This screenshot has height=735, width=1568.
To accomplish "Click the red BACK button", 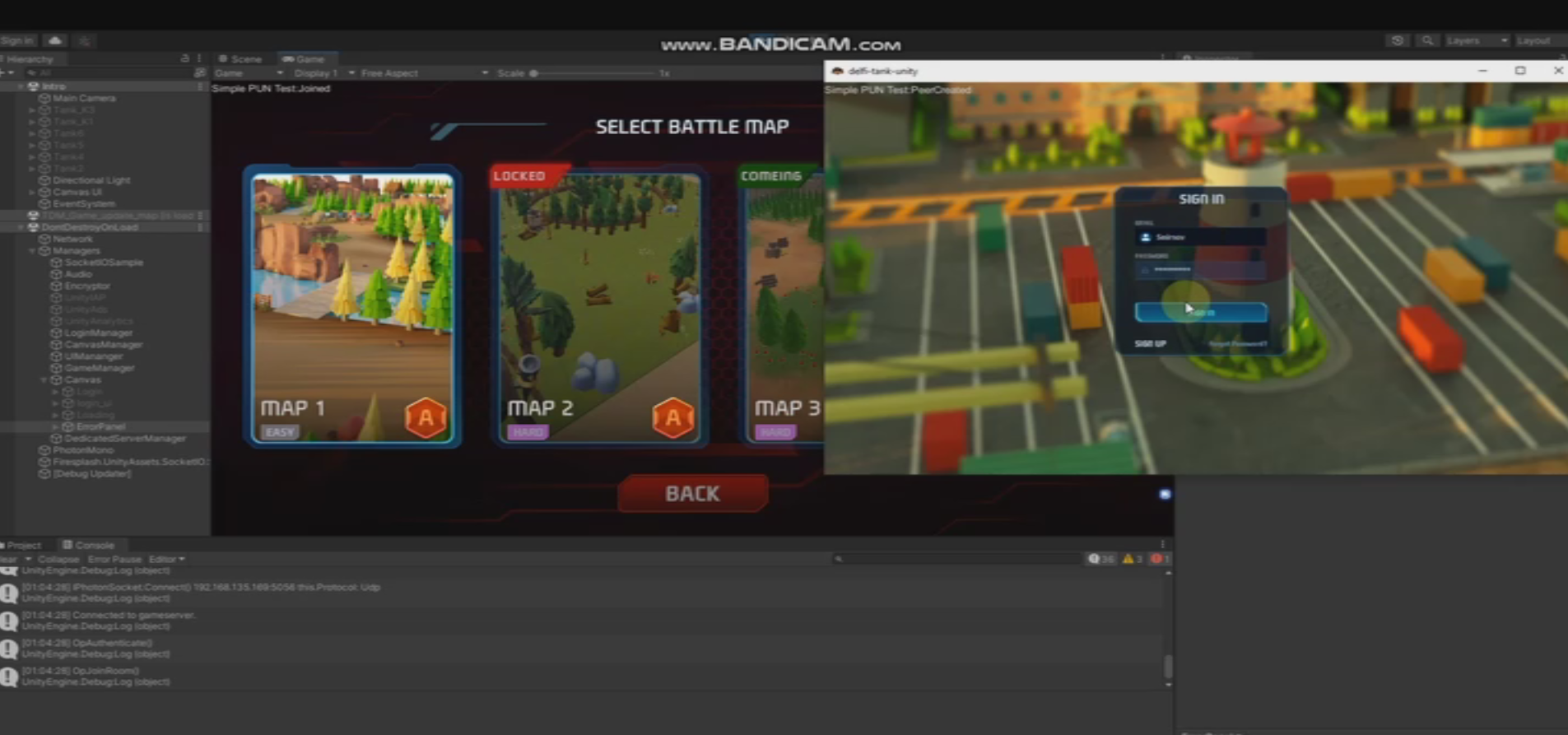I will [x=692, y=494].
